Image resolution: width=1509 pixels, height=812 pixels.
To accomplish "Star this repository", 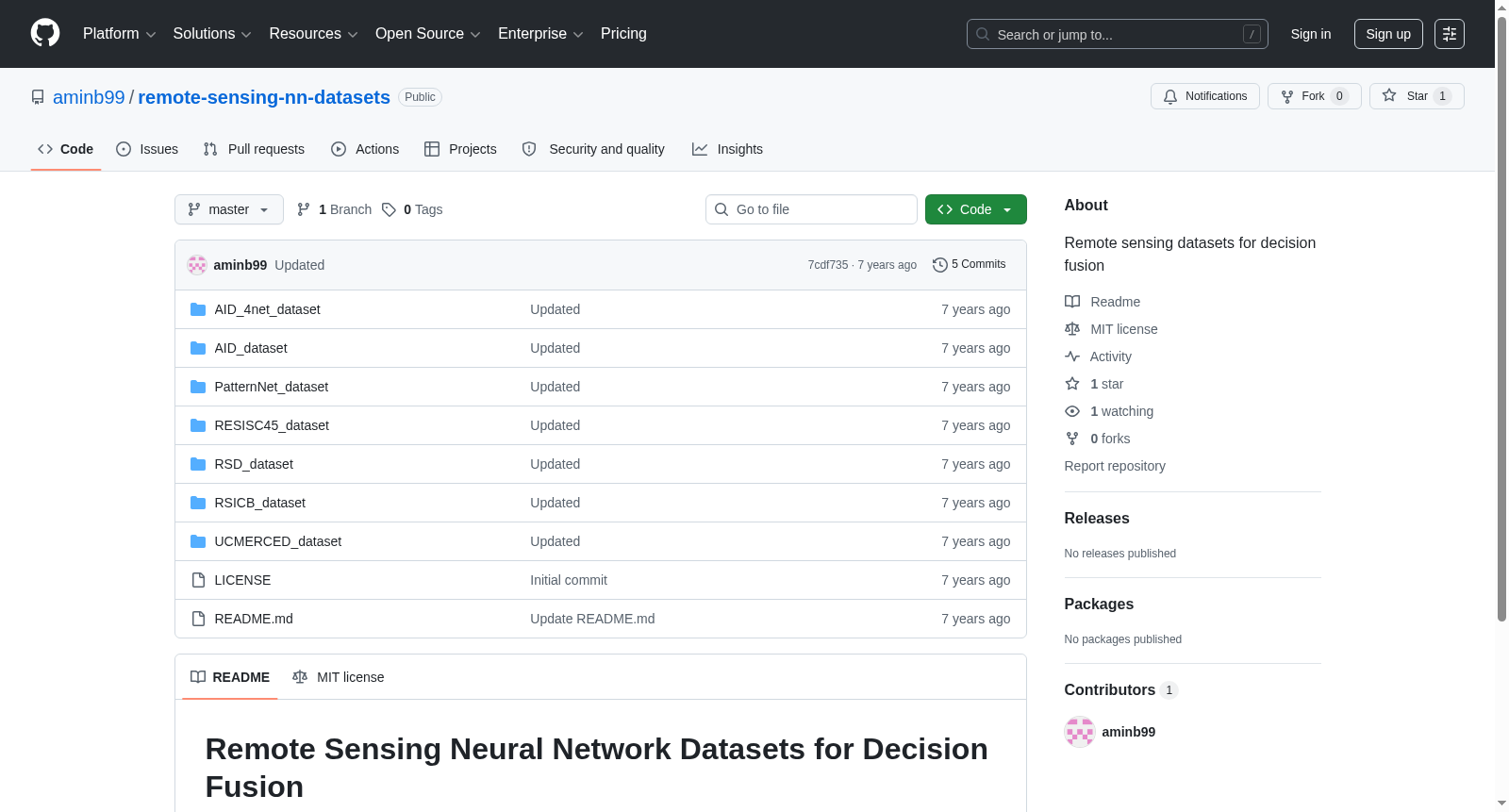I will tap(1416, 96).
